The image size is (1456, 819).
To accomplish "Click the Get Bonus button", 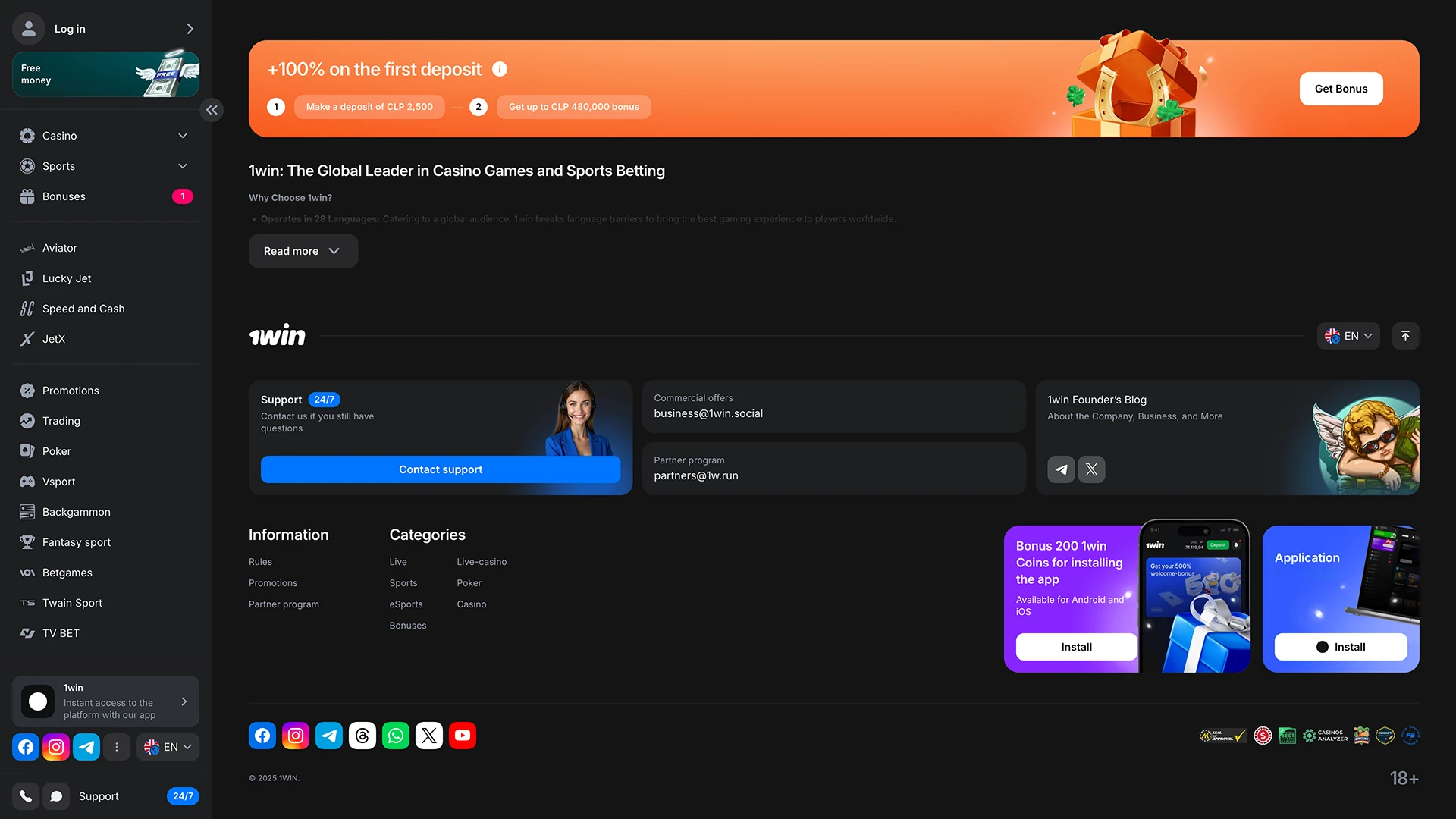I will (1341, 89).
